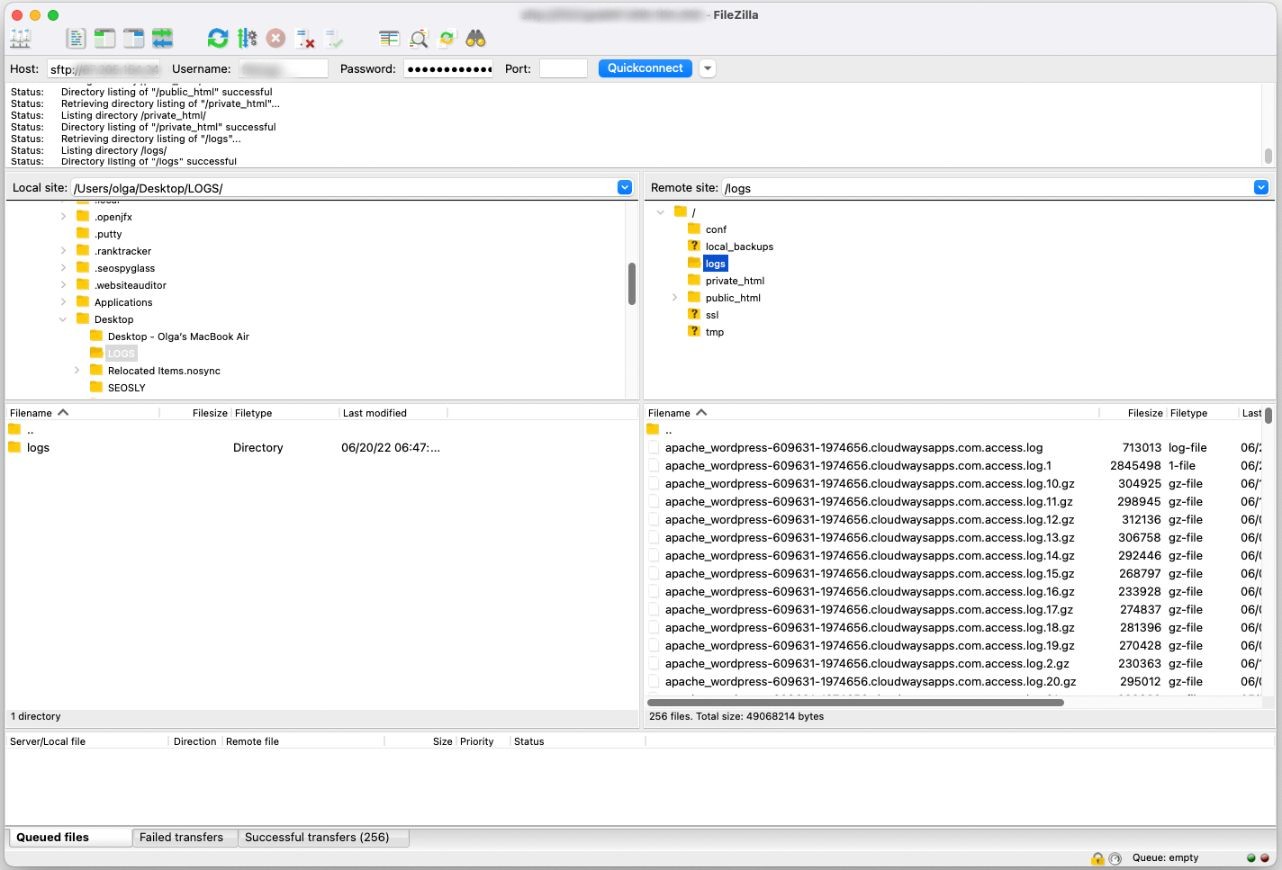
Task: Open directory listing filters
Action: coord(389,38)
